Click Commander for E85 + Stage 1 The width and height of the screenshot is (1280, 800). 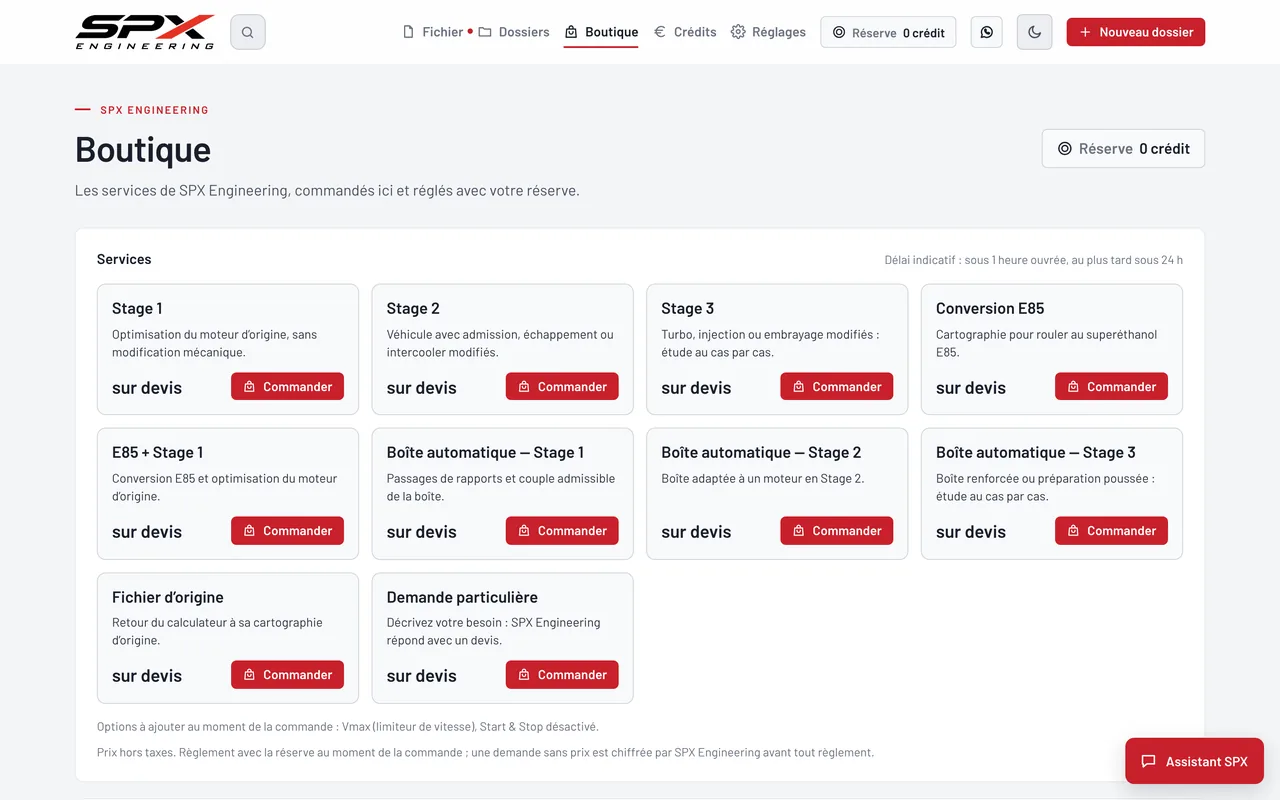point(287,531)
